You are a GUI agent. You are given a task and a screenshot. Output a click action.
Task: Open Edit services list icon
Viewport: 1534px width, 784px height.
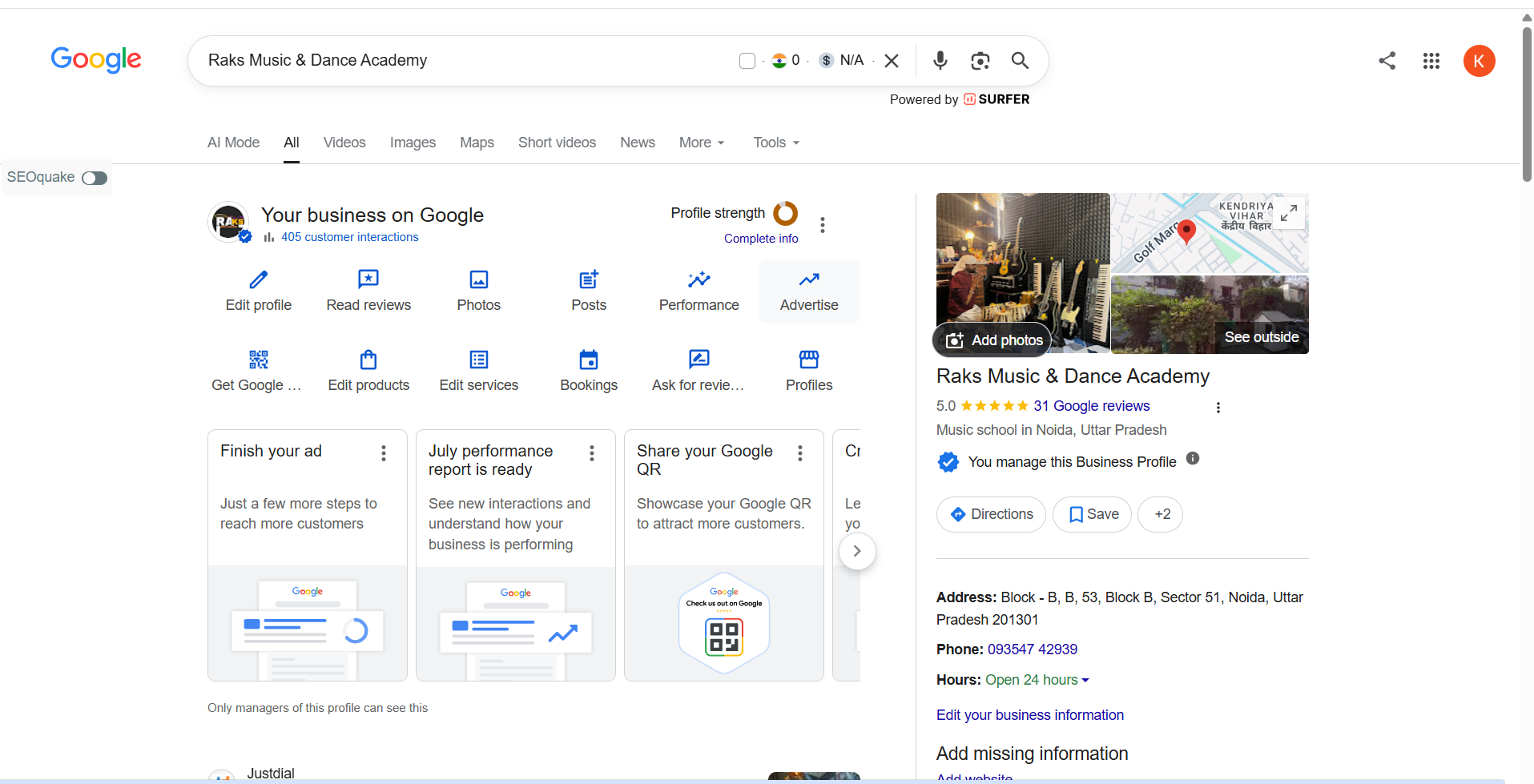(479, 360)
